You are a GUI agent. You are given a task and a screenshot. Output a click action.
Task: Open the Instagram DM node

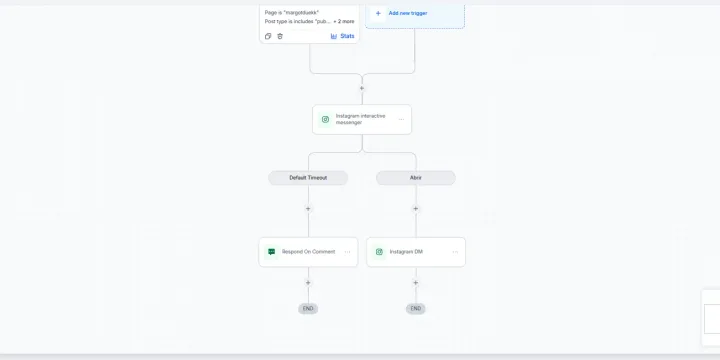tap(416, 252)
